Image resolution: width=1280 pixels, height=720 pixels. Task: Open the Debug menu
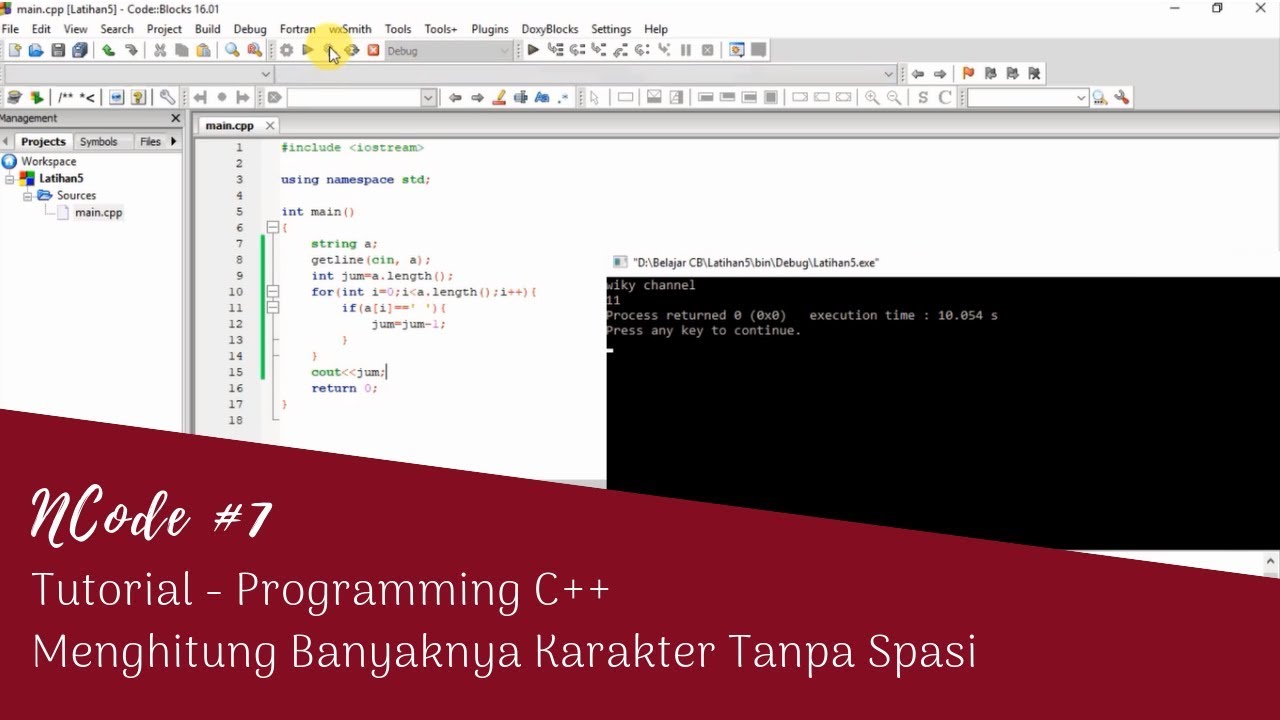click(250, 29)
